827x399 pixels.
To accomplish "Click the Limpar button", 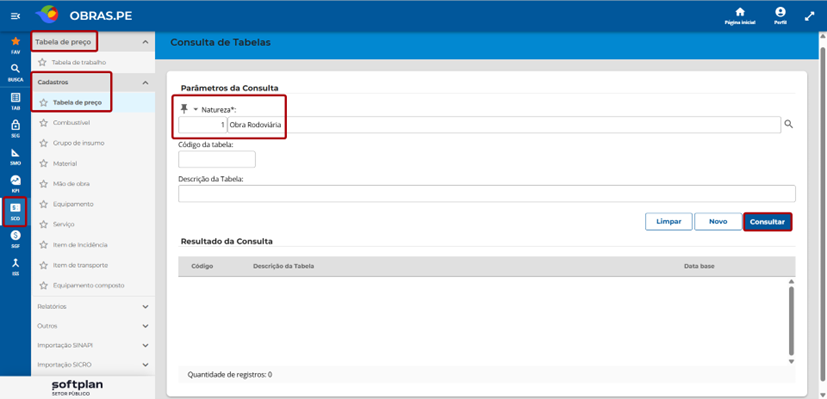I will tap(668, 222).
